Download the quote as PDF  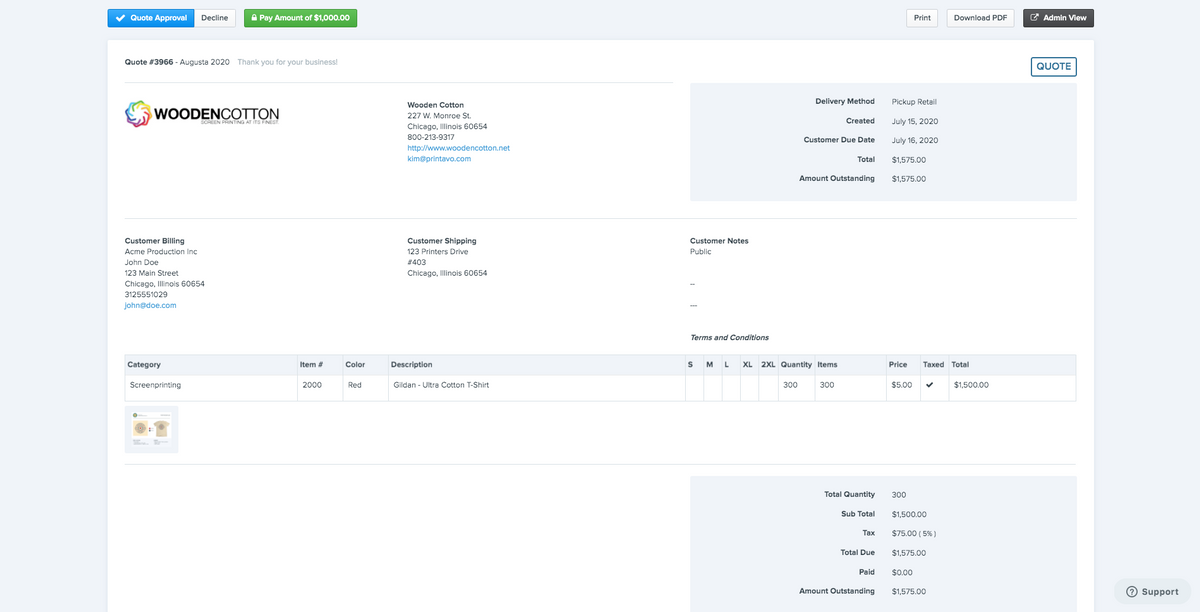[980, 18]
